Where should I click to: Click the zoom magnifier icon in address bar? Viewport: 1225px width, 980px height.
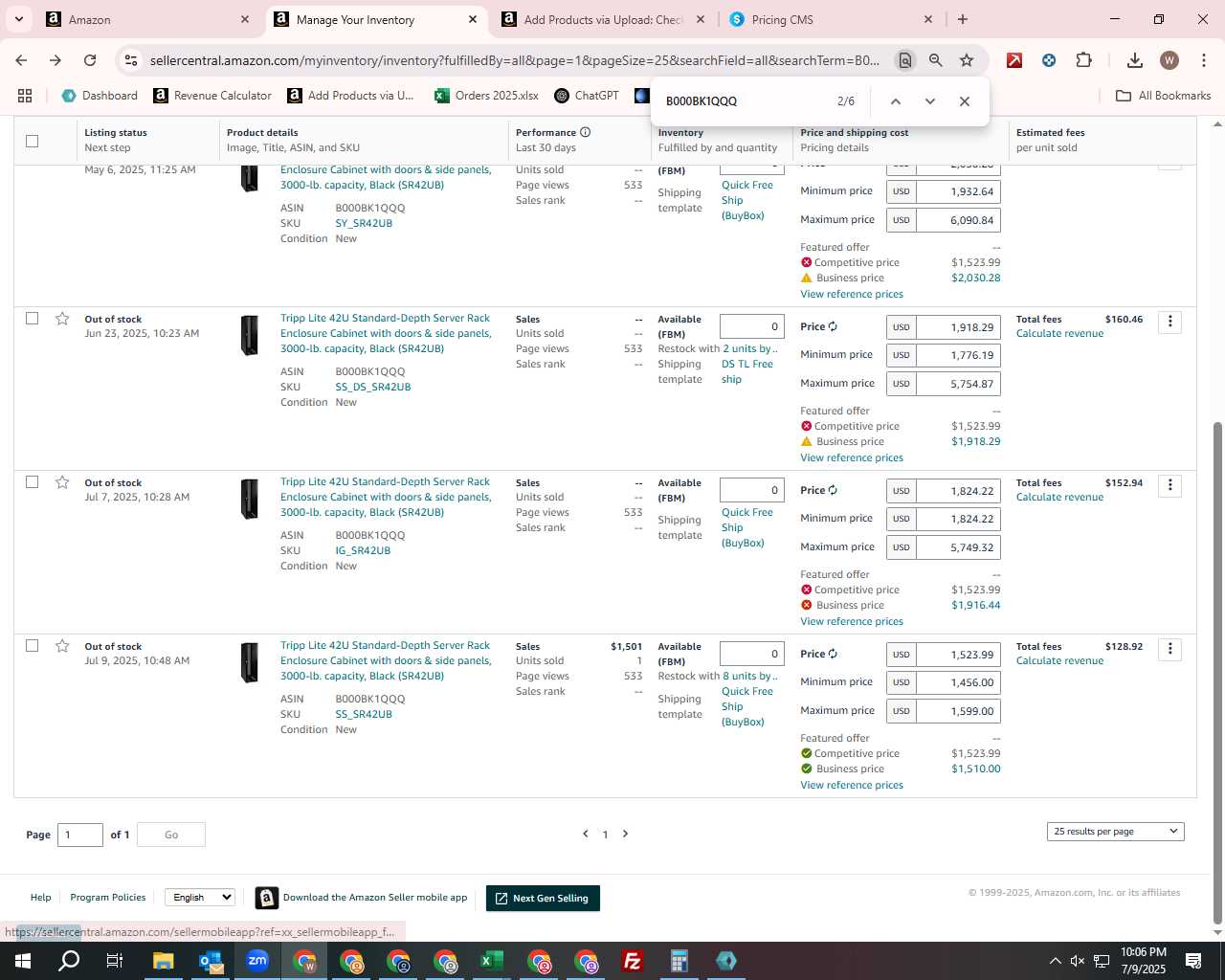pyautogui.click(x=936, y=60)
